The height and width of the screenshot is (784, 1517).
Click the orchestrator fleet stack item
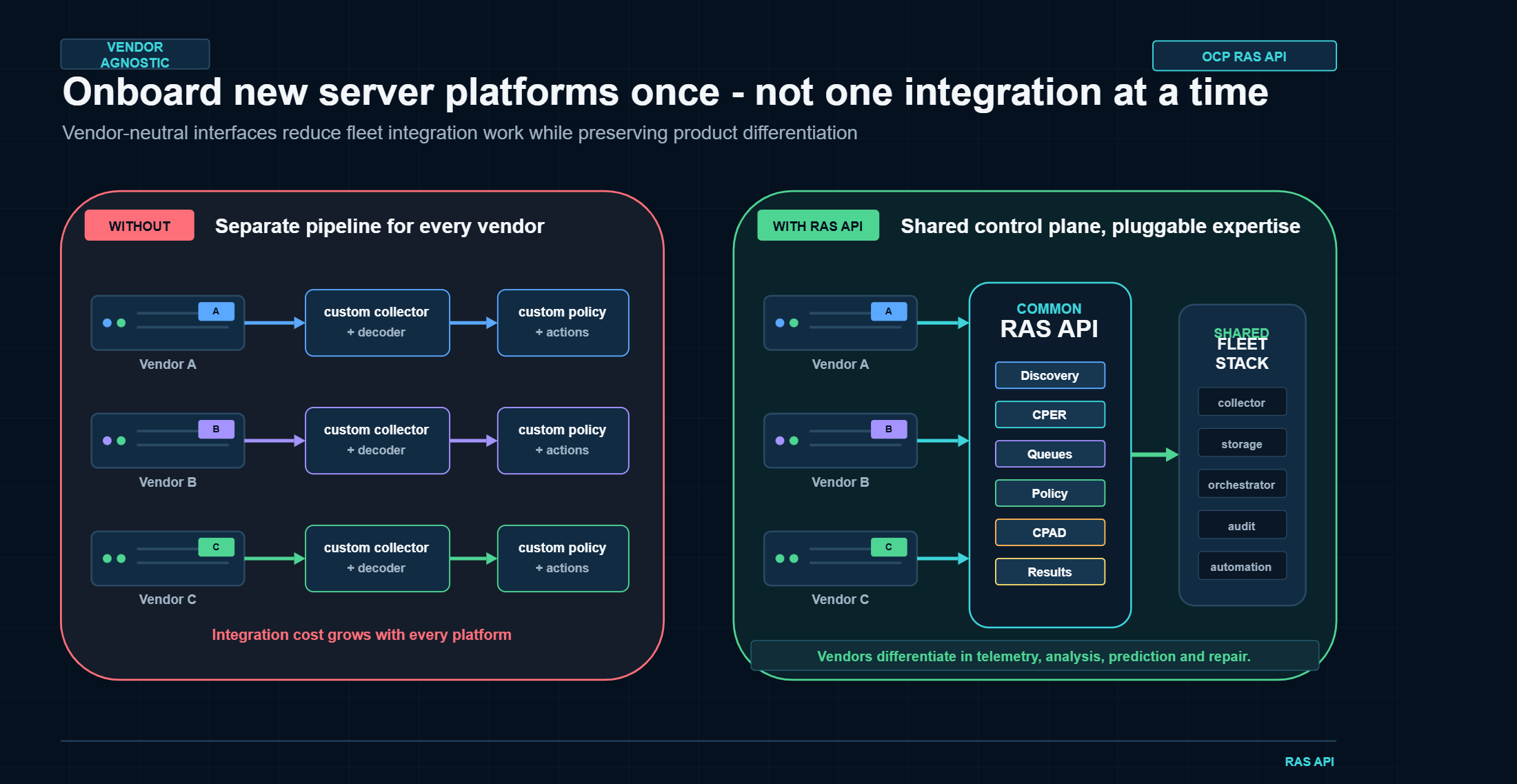[1242, 484]
